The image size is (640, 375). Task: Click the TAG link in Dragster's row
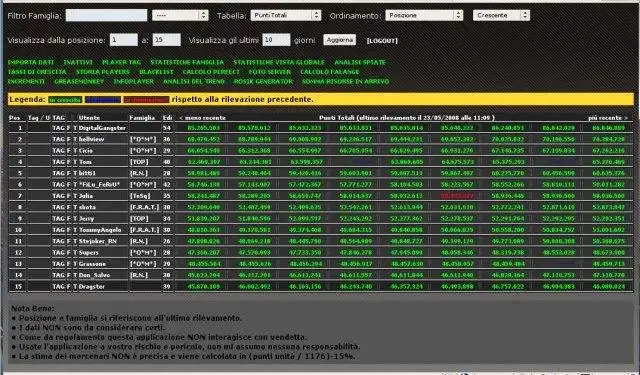tap(58, 286)
